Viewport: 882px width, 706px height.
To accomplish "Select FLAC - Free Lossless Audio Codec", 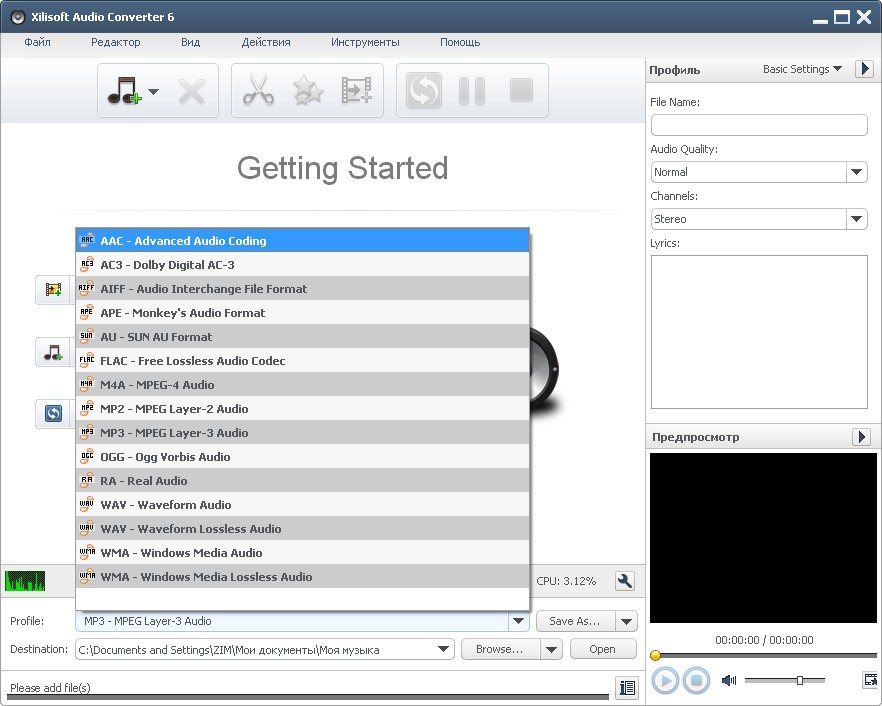I will click(192, 361).
